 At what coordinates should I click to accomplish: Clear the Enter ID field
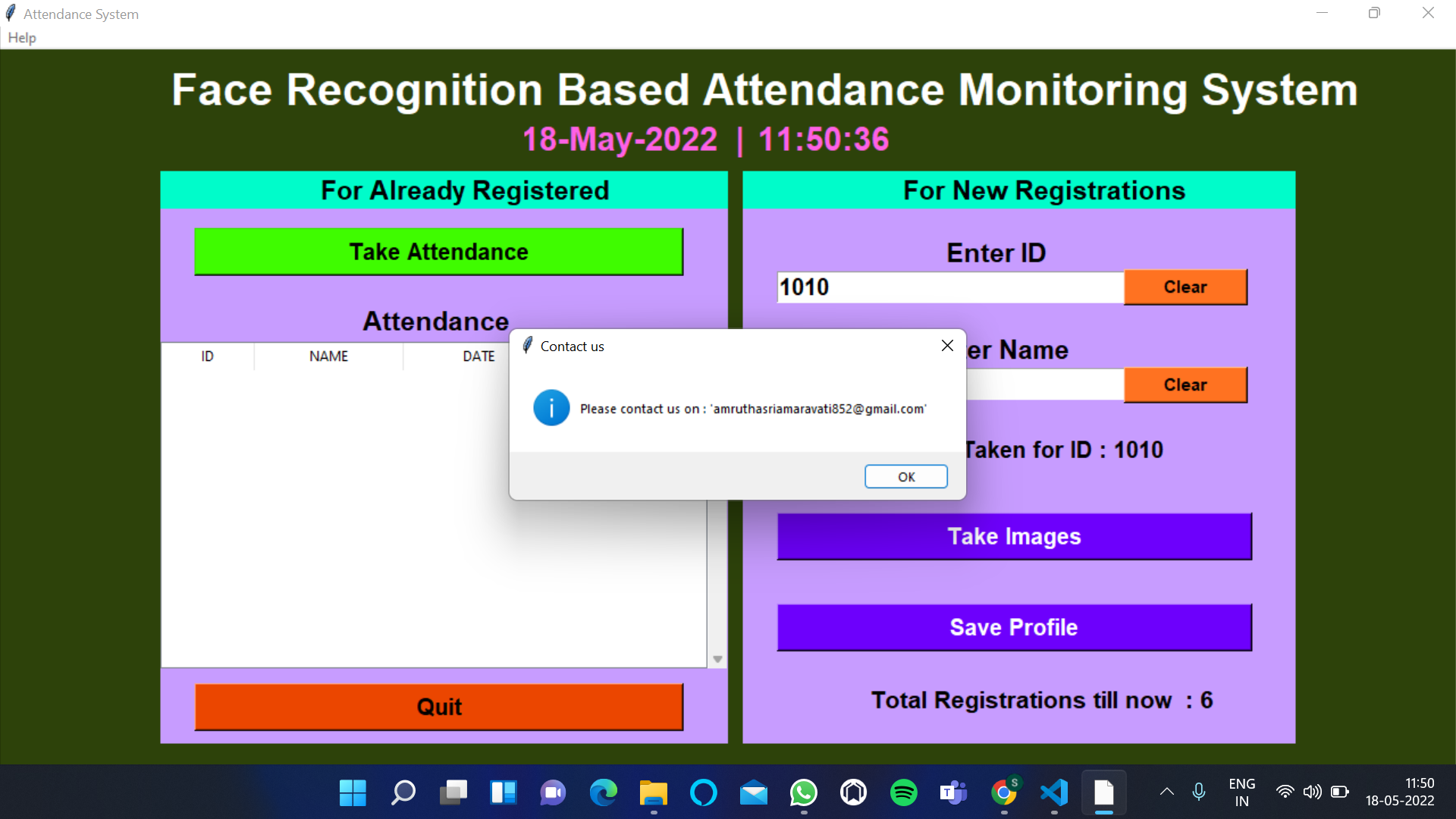pos(1185,287)
